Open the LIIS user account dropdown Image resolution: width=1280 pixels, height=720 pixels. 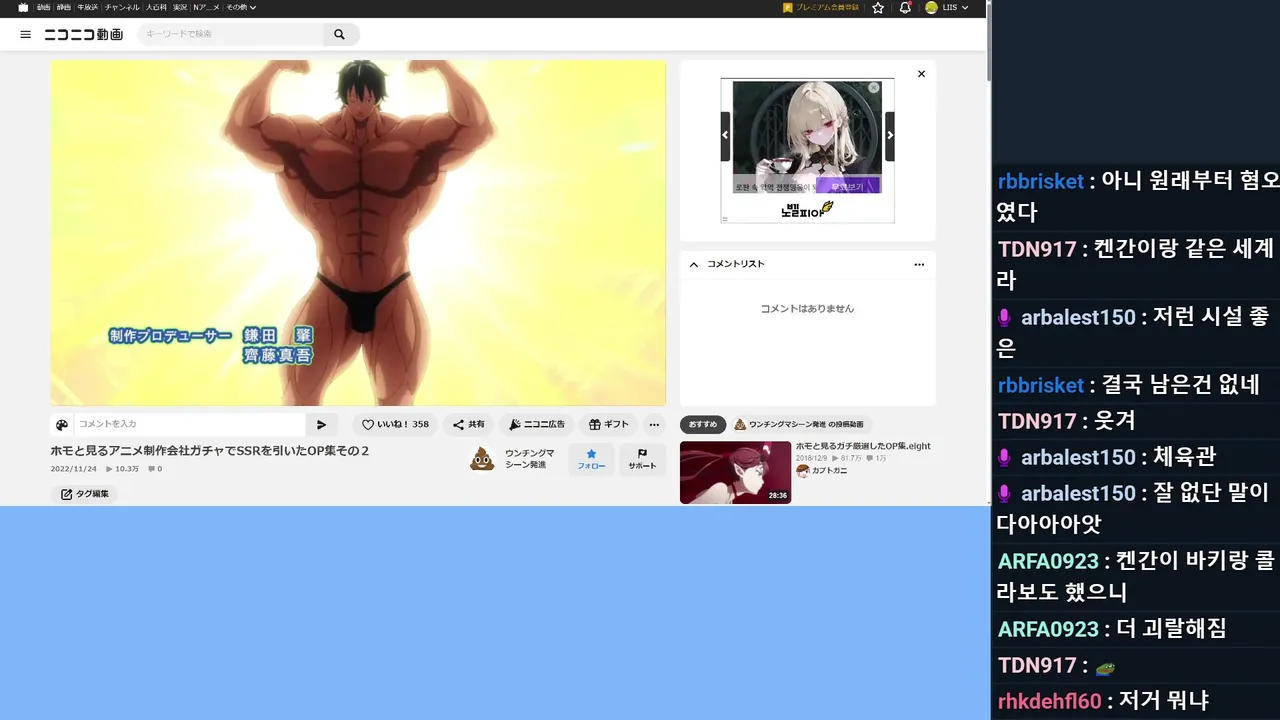point(948,7)
